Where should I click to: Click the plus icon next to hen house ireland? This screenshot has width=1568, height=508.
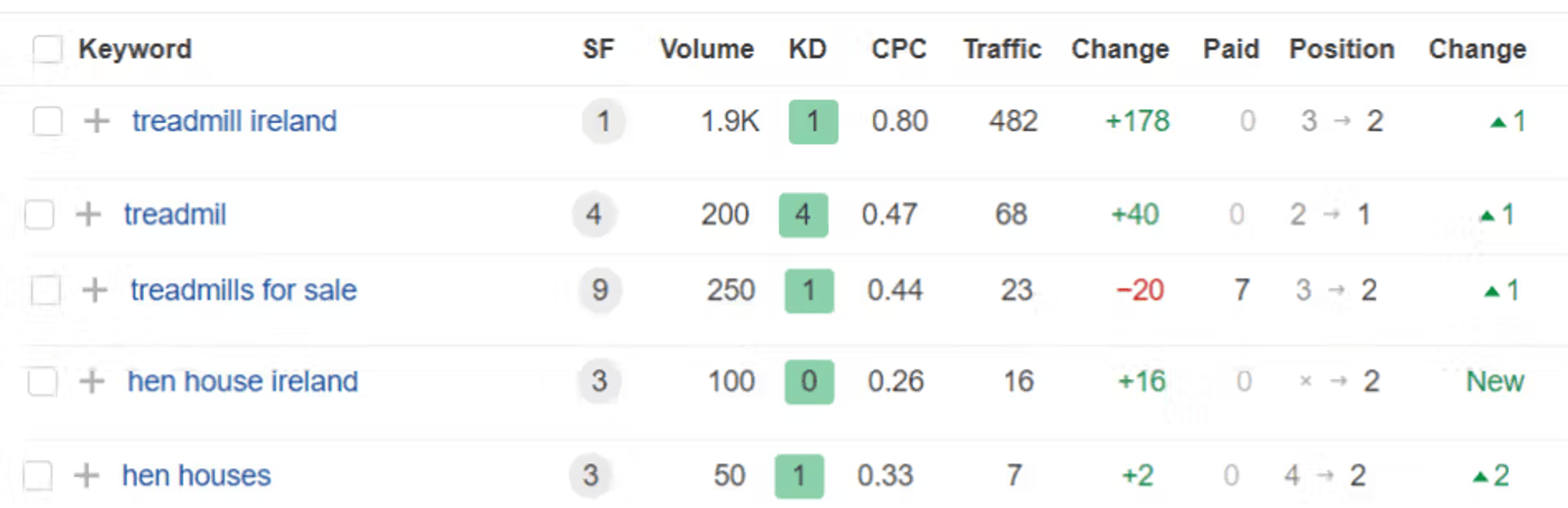(x=92, y=381)
